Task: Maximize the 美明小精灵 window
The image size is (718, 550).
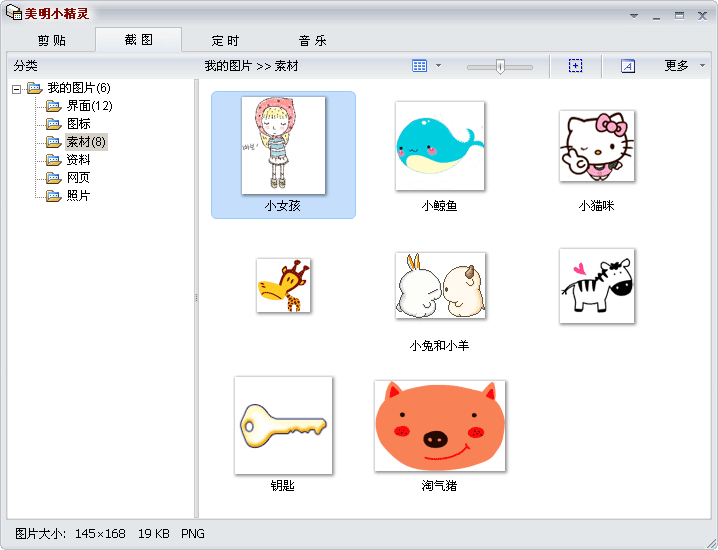Action: click(x=680, y=16)
